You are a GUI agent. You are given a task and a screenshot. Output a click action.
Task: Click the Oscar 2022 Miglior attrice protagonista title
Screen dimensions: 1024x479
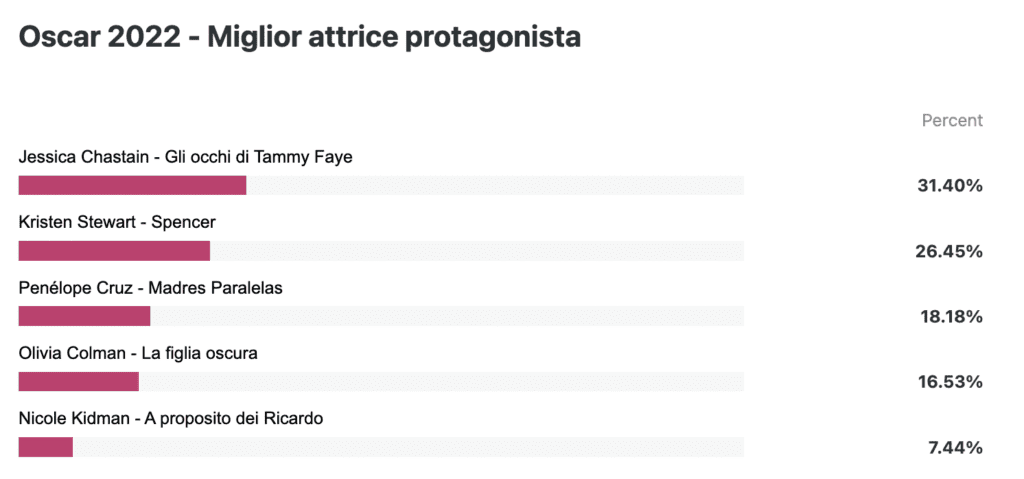[300, 38]
